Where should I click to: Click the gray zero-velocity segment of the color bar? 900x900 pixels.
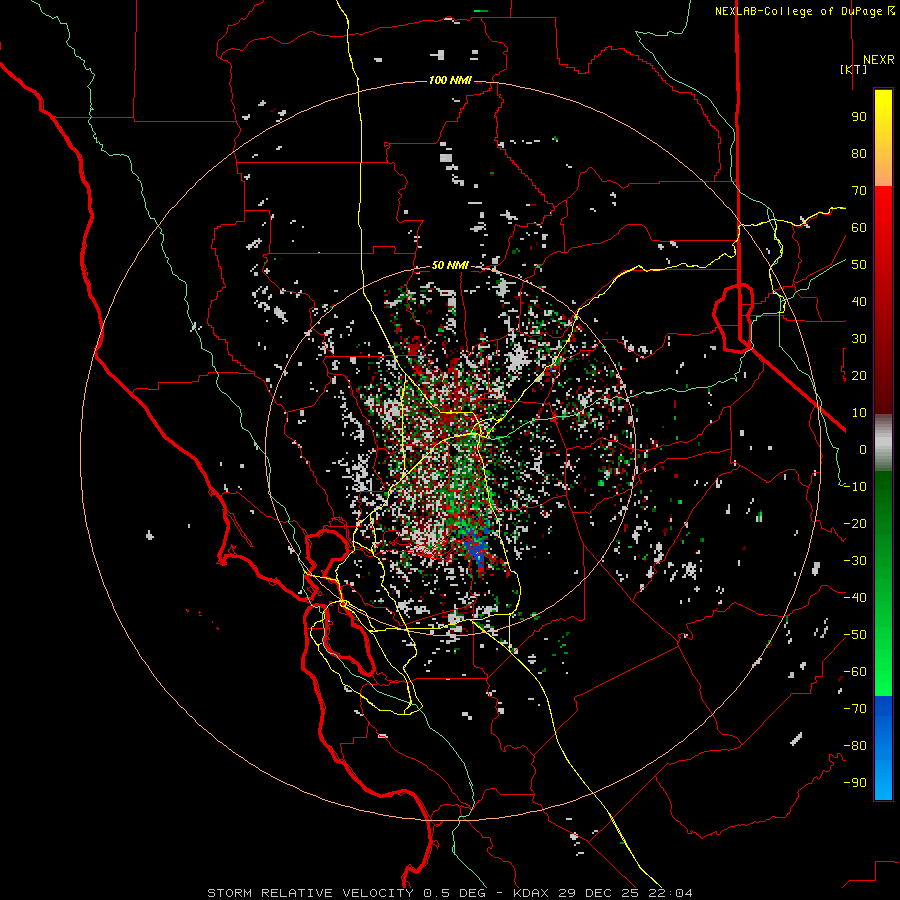click(x=883, y=443)
